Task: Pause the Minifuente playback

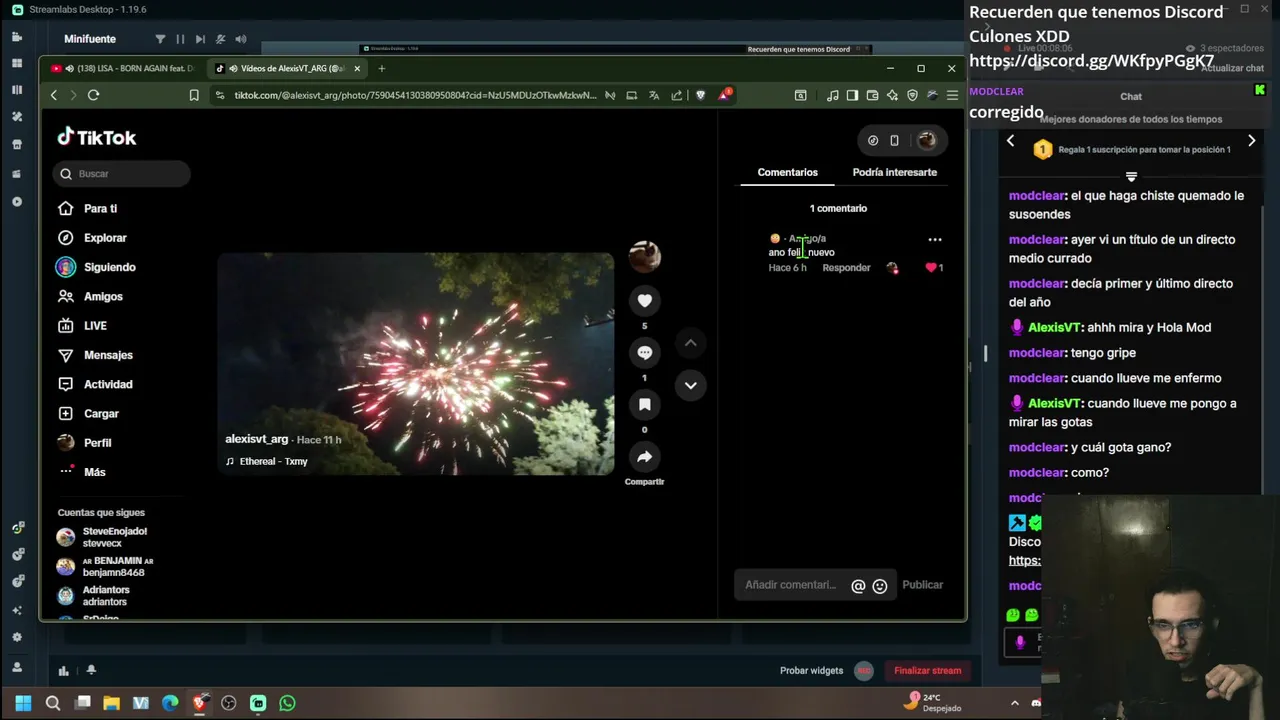Action: coord(180,39)
